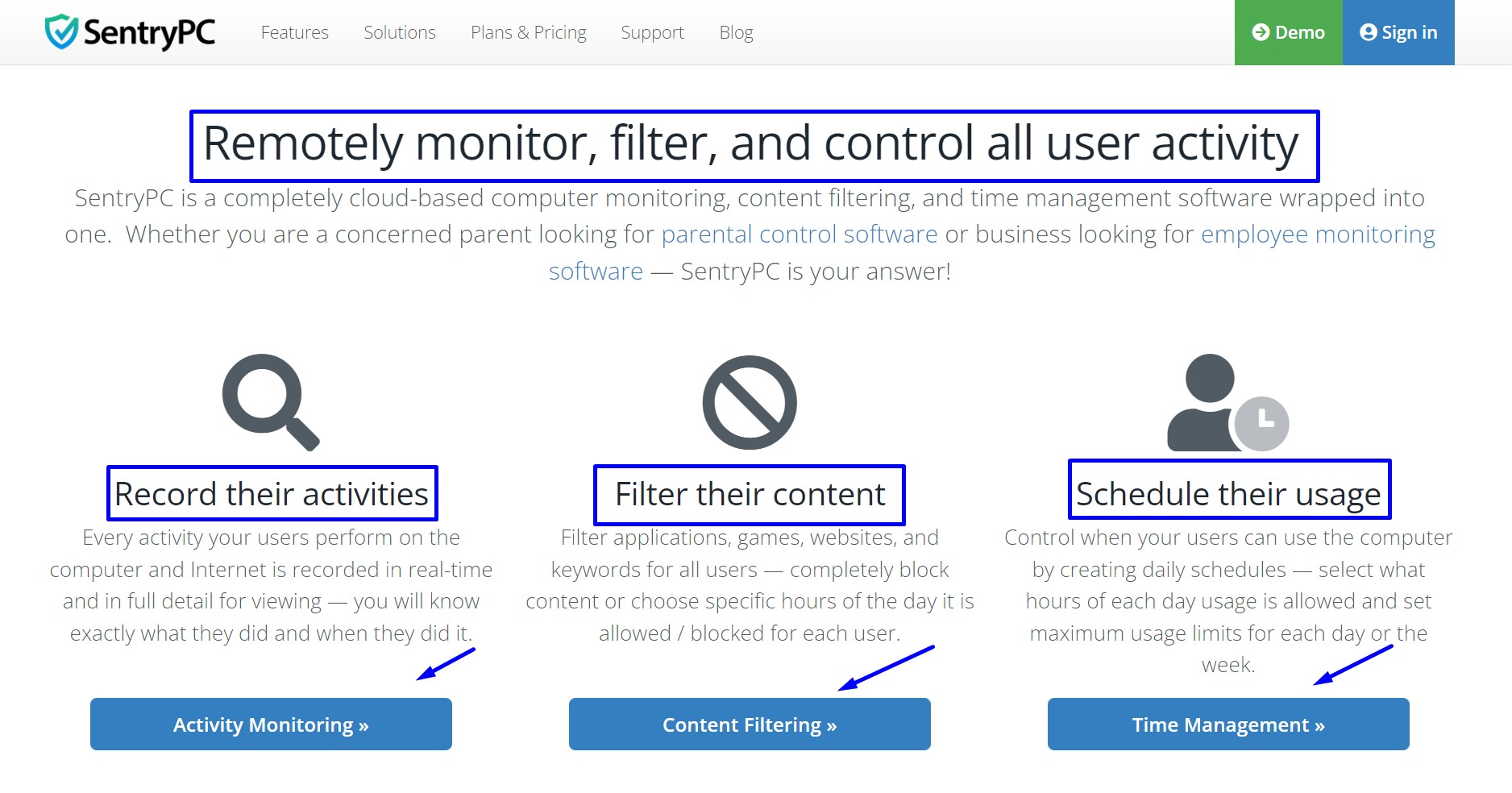Click the Schedule their usage heading
This screenshot has height=793, width=1512.
click(1228, 494)
